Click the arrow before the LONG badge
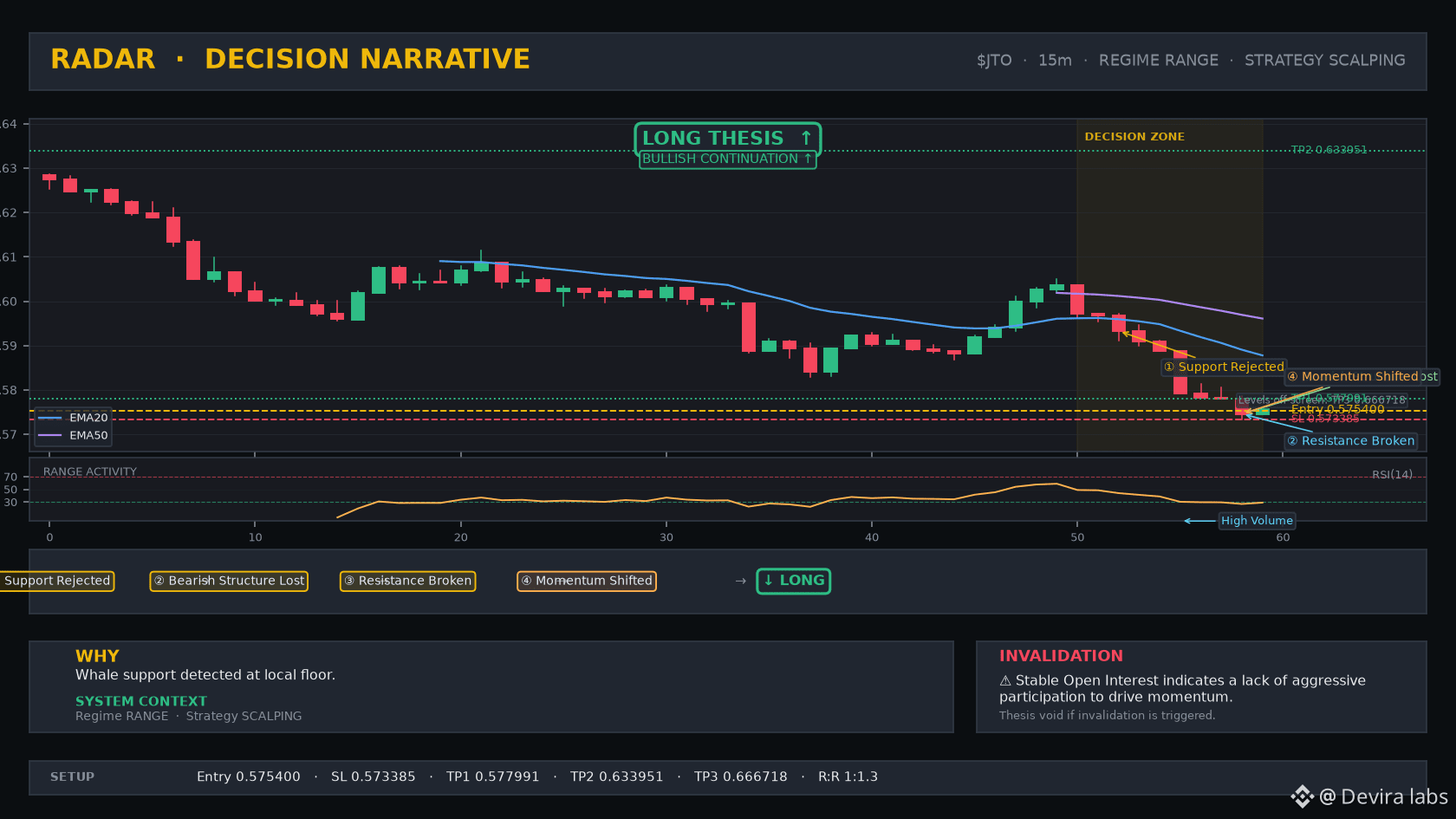 741,581
